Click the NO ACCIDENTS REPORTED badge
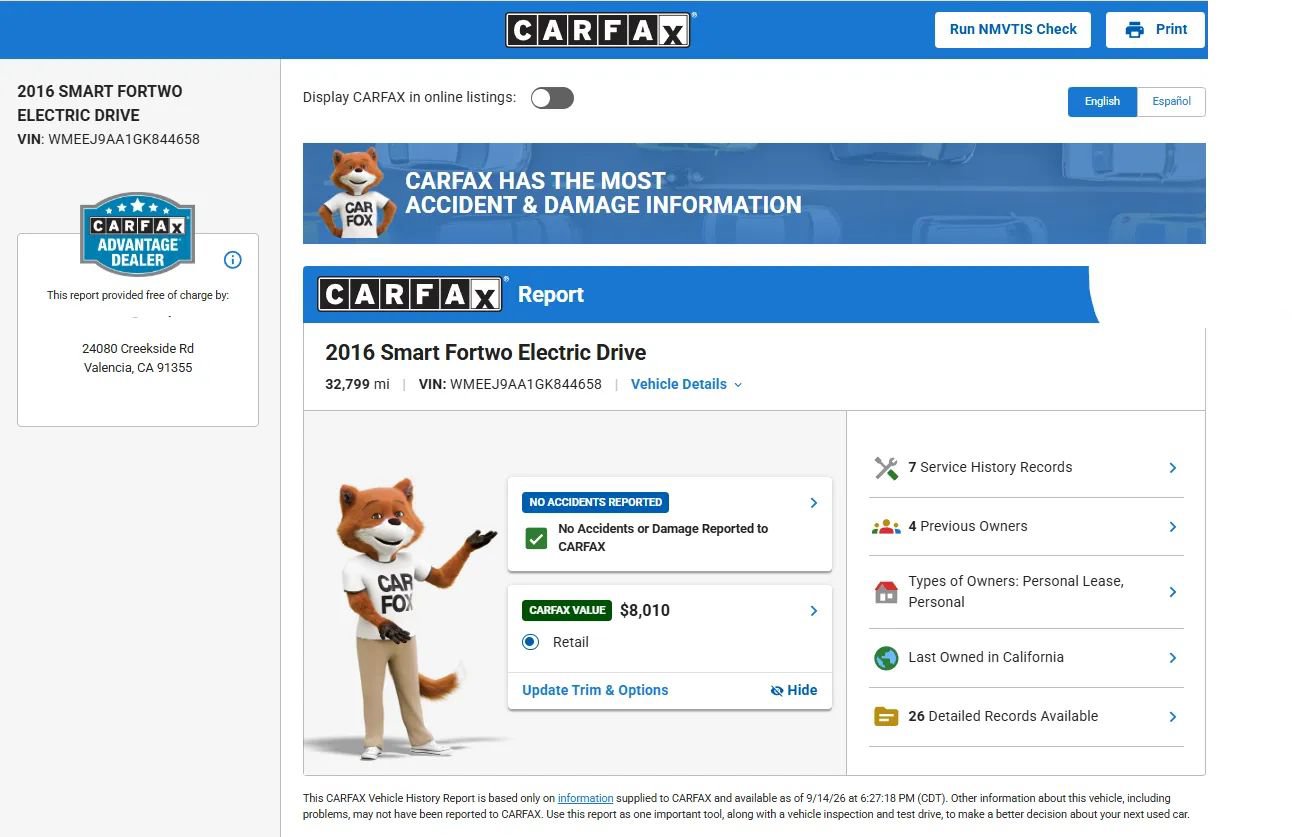The height and width of the screenshot is (837, 1292). [x=595, y=502]
